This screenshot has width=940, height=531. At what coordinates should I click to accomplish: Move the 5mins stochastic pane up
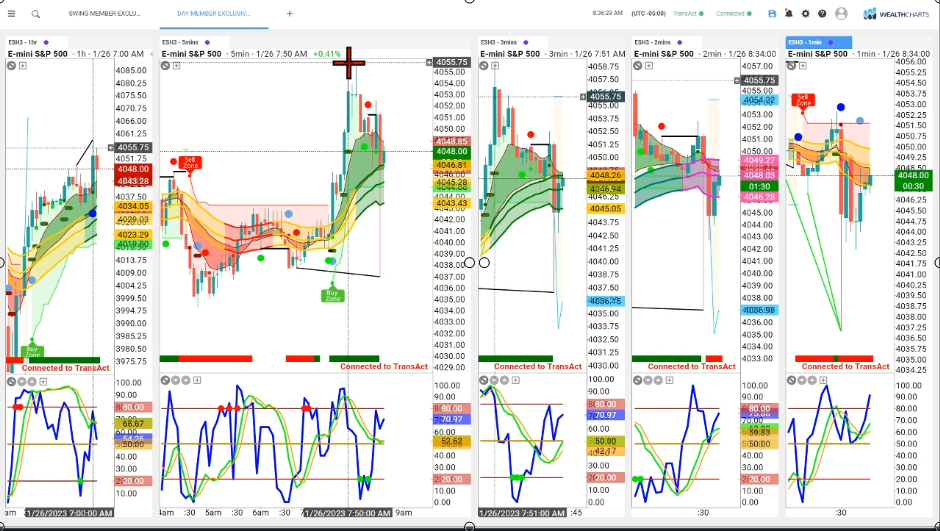point(186,380)
